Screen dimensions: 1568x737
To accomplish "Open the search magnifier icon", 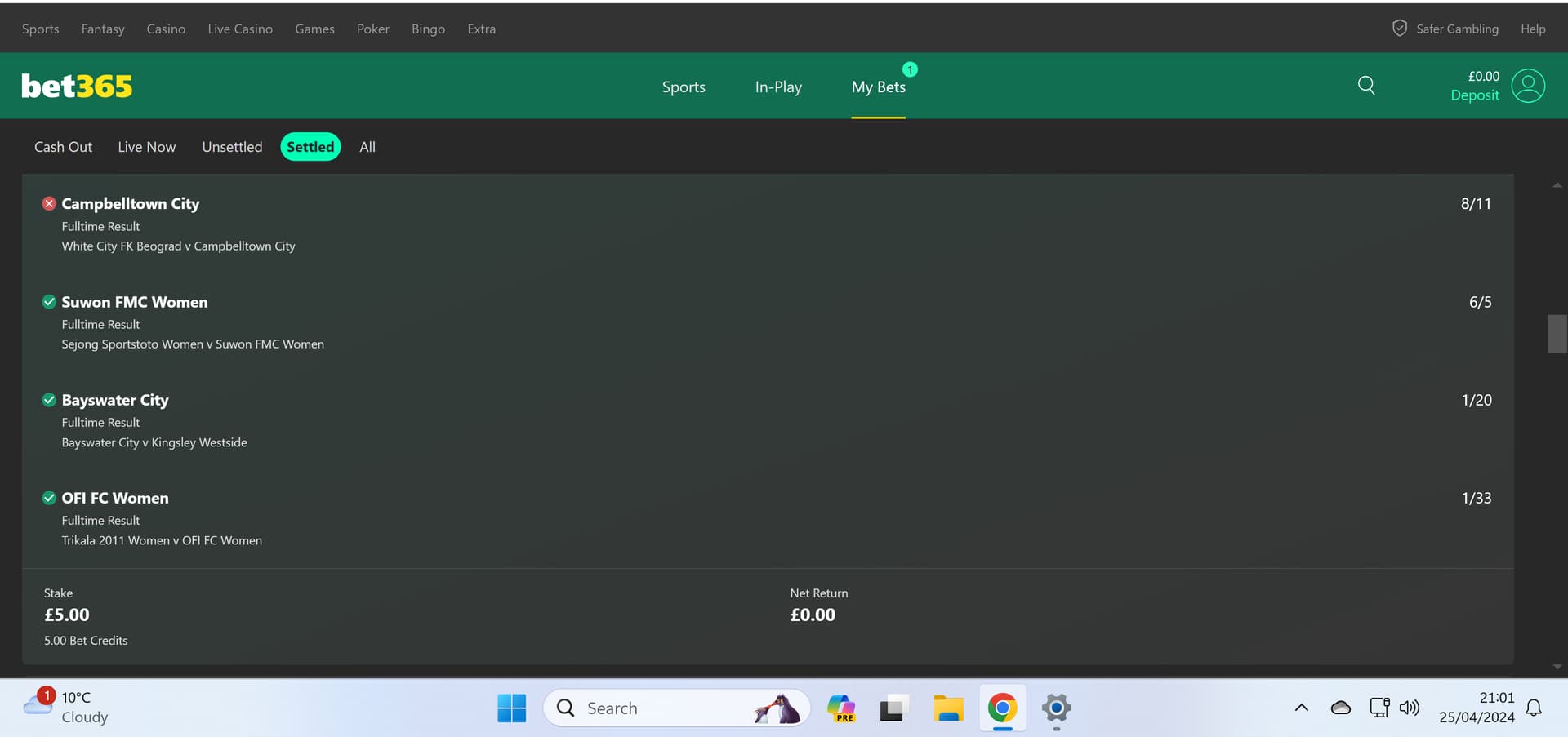I will click(1366, 86).
